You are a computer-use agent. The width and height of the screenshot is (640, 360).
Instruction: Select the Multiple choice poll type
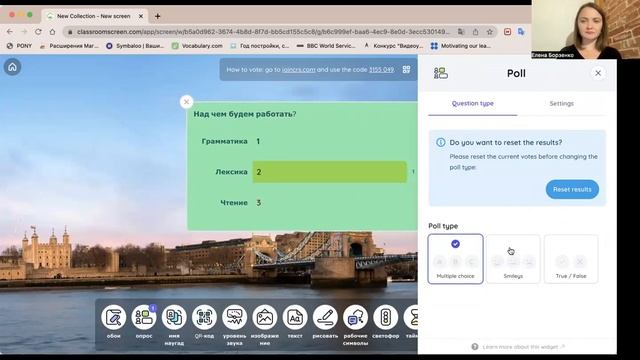pos(456,259)
